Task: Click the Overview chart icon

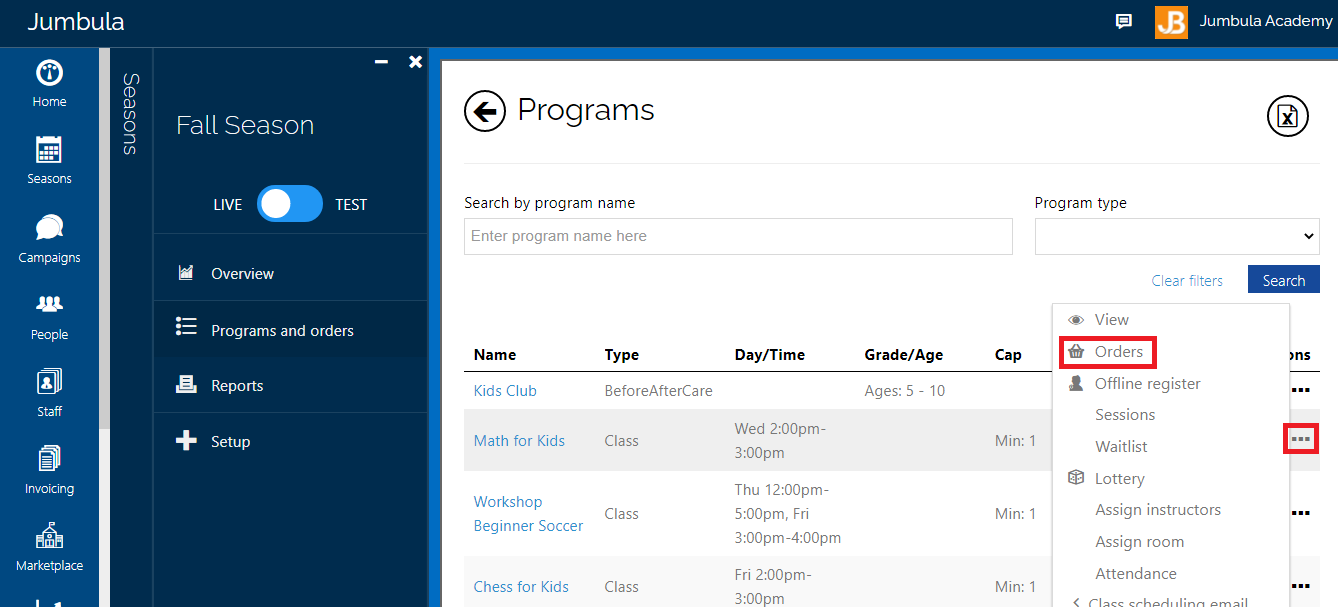Action: [185, 272]
